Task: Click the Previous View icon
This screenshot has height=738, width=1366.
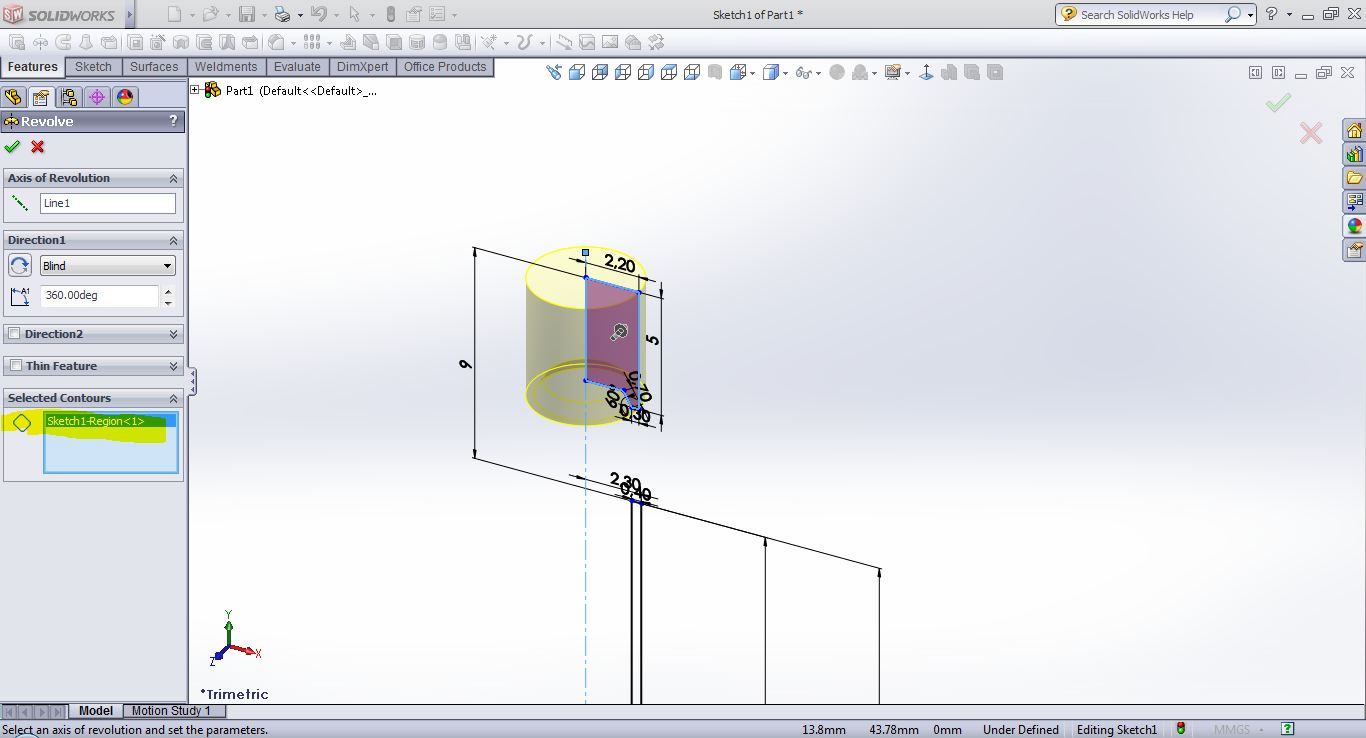Action: [554, 72]
